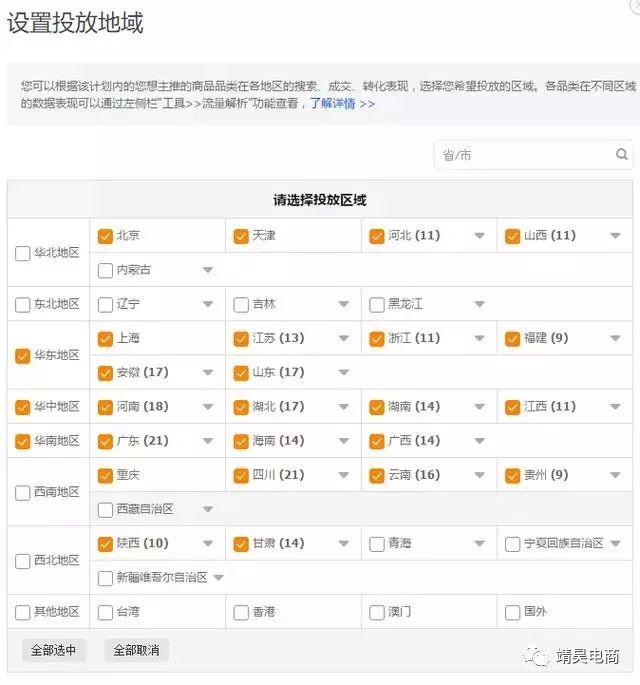Expand the 西藏自治区 dropdown arrow
The image size is (640, 685).
[208, 509]
